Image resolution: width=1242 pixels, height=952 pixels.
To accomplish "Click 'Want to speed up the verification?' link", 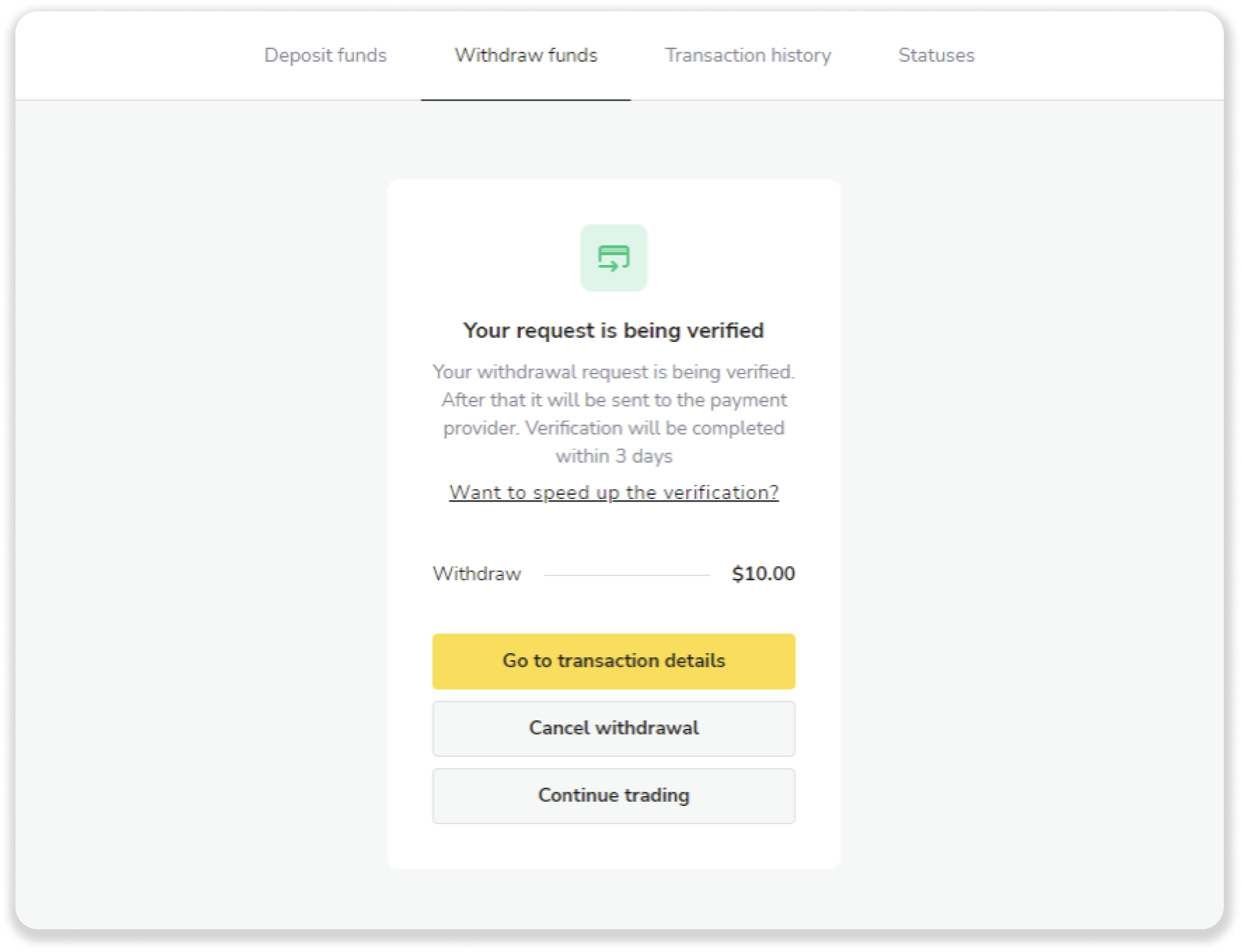I will click(613, 492).
